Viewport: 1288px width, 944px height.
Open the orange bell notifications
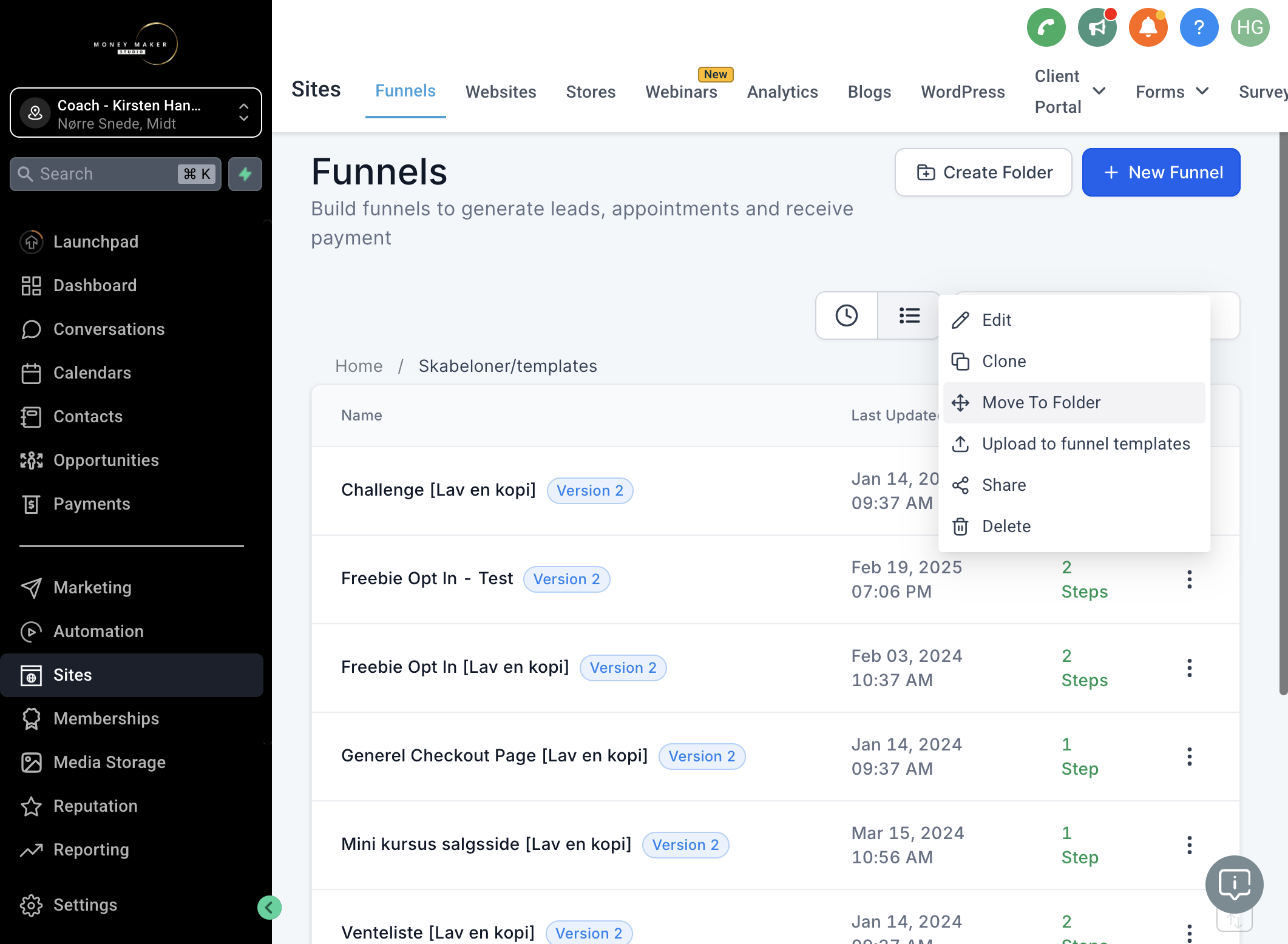point(1148,27)
